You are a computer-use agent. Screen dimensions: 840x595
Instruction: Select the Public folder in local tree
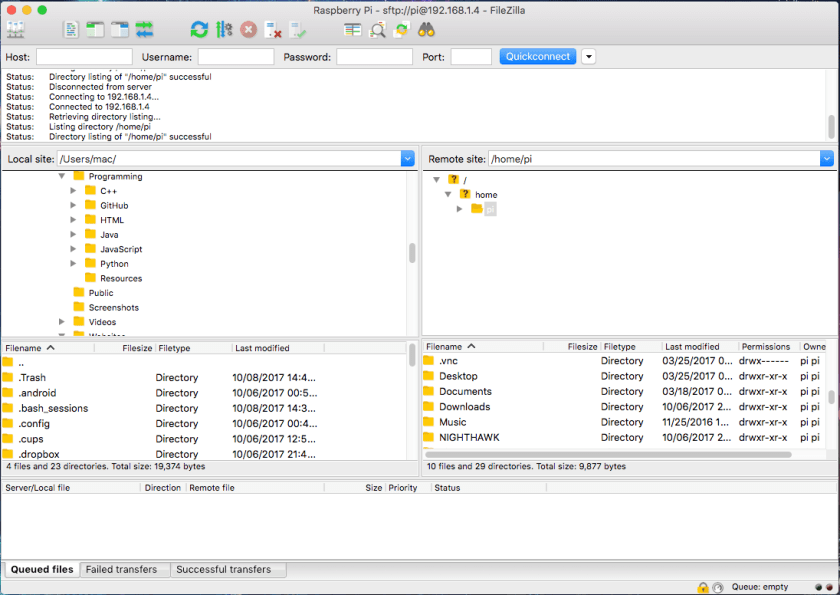[101, 292]
